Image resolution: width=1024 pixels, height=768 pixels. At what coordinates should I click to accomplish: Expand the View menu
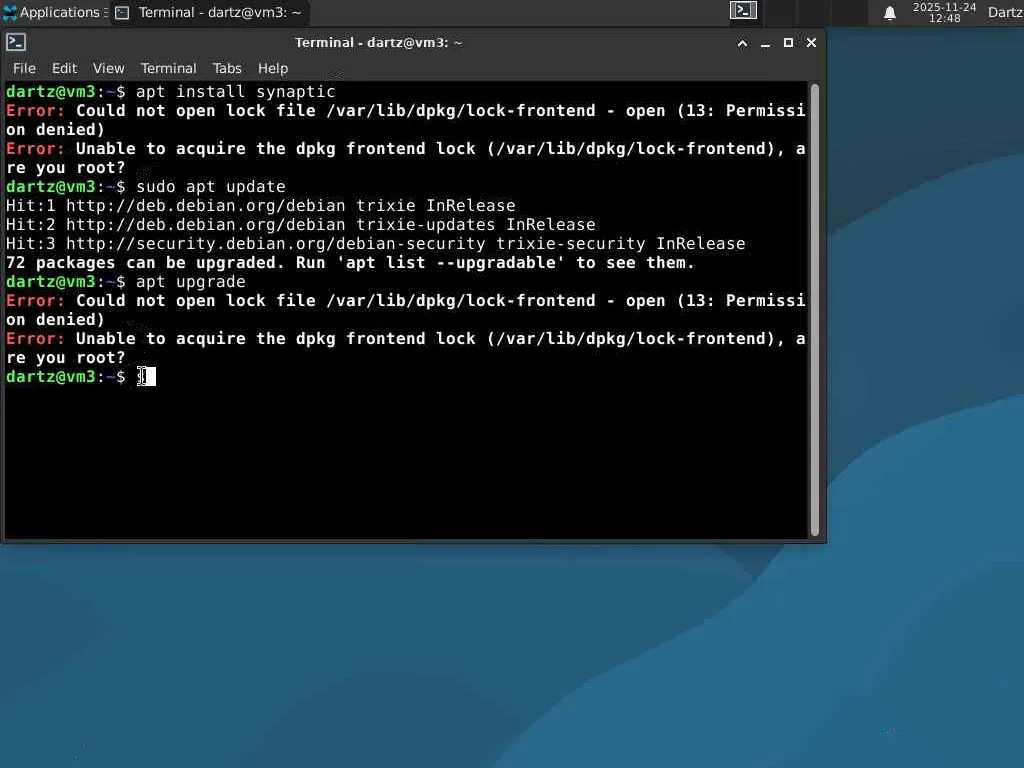[x=108, y=68]
